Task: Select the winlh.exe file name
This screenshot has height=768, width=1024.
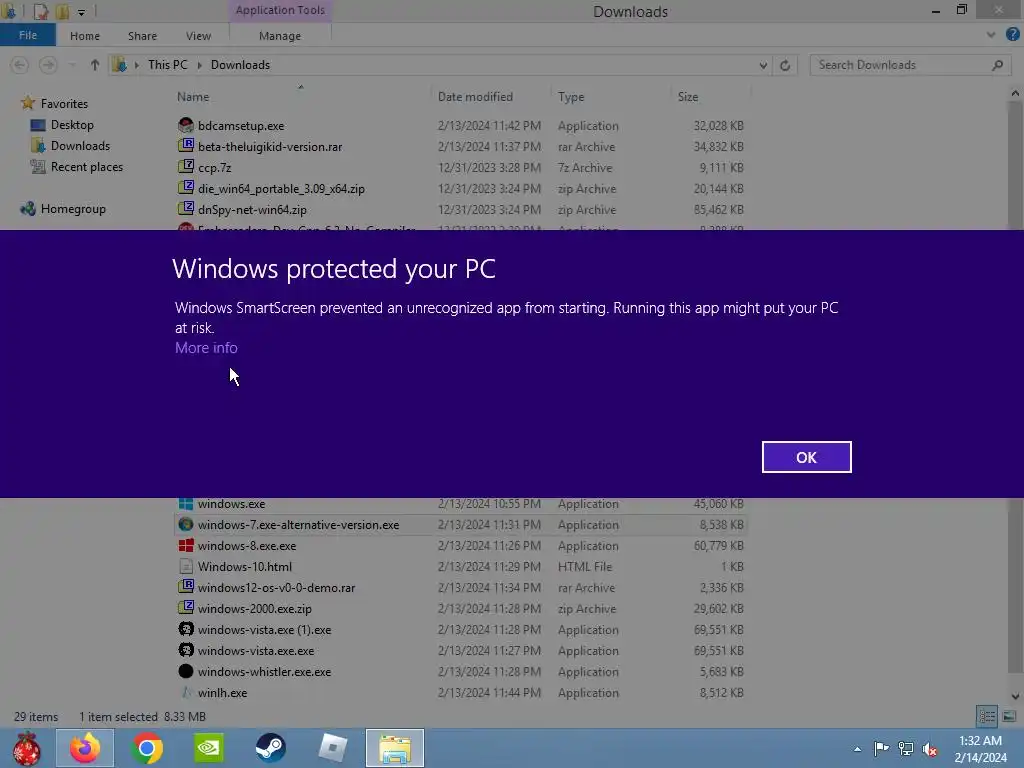Action: click(x=222, y=693)
